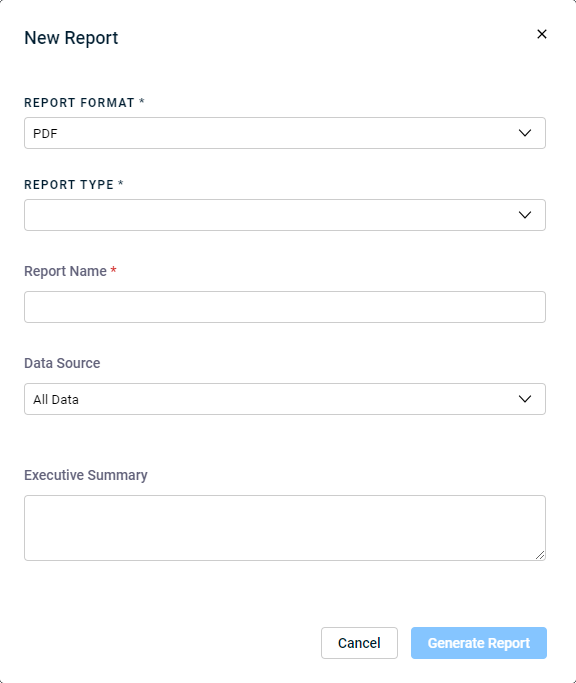
Task: Click the REPORT FORMAT label
Action: [x=79, y=103]
